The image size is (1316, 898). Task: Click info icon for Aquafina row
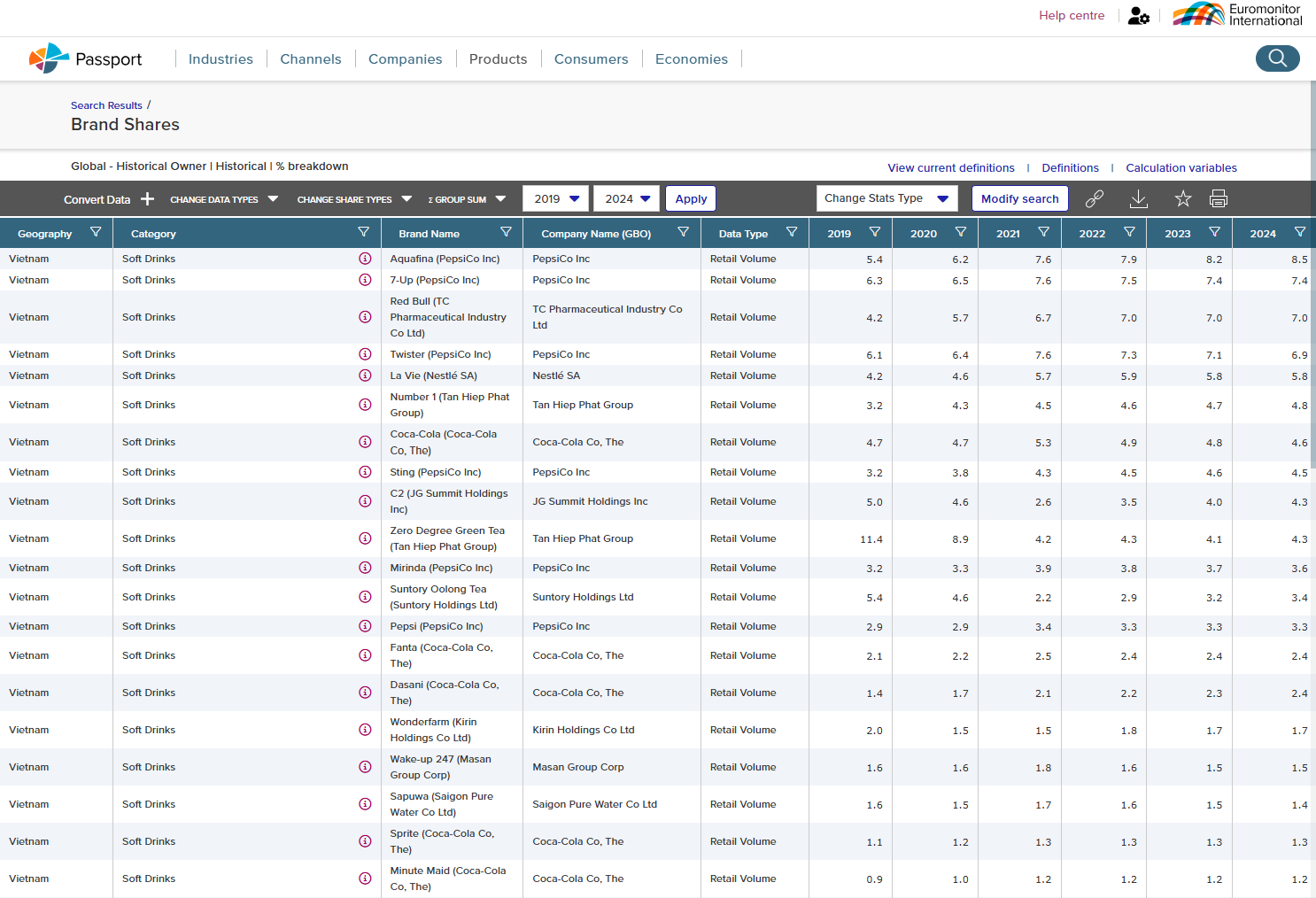click(365, 259)
